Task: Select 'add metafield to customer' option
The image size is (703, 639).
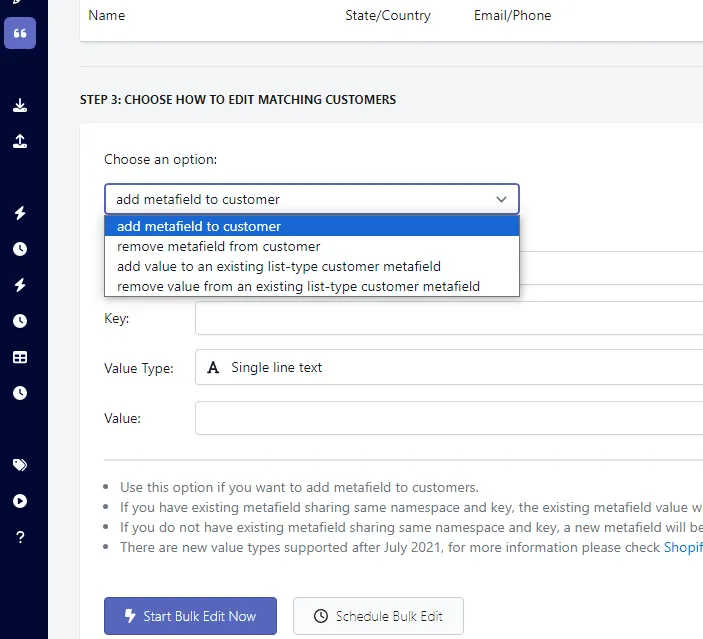Action: (312, 226)
